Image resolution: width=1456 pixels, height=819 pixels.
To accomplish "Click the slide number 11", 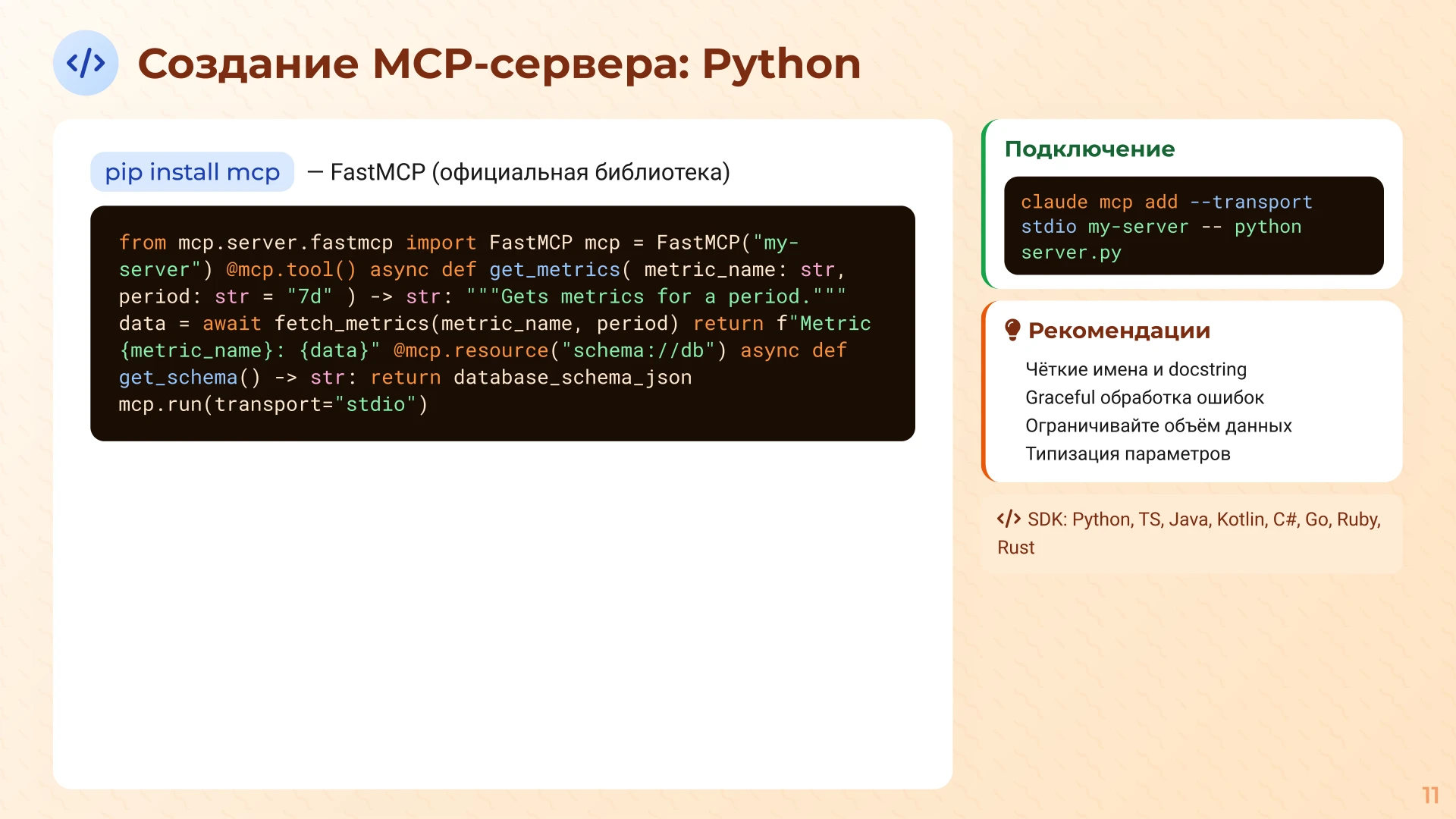I will 1430,795.
